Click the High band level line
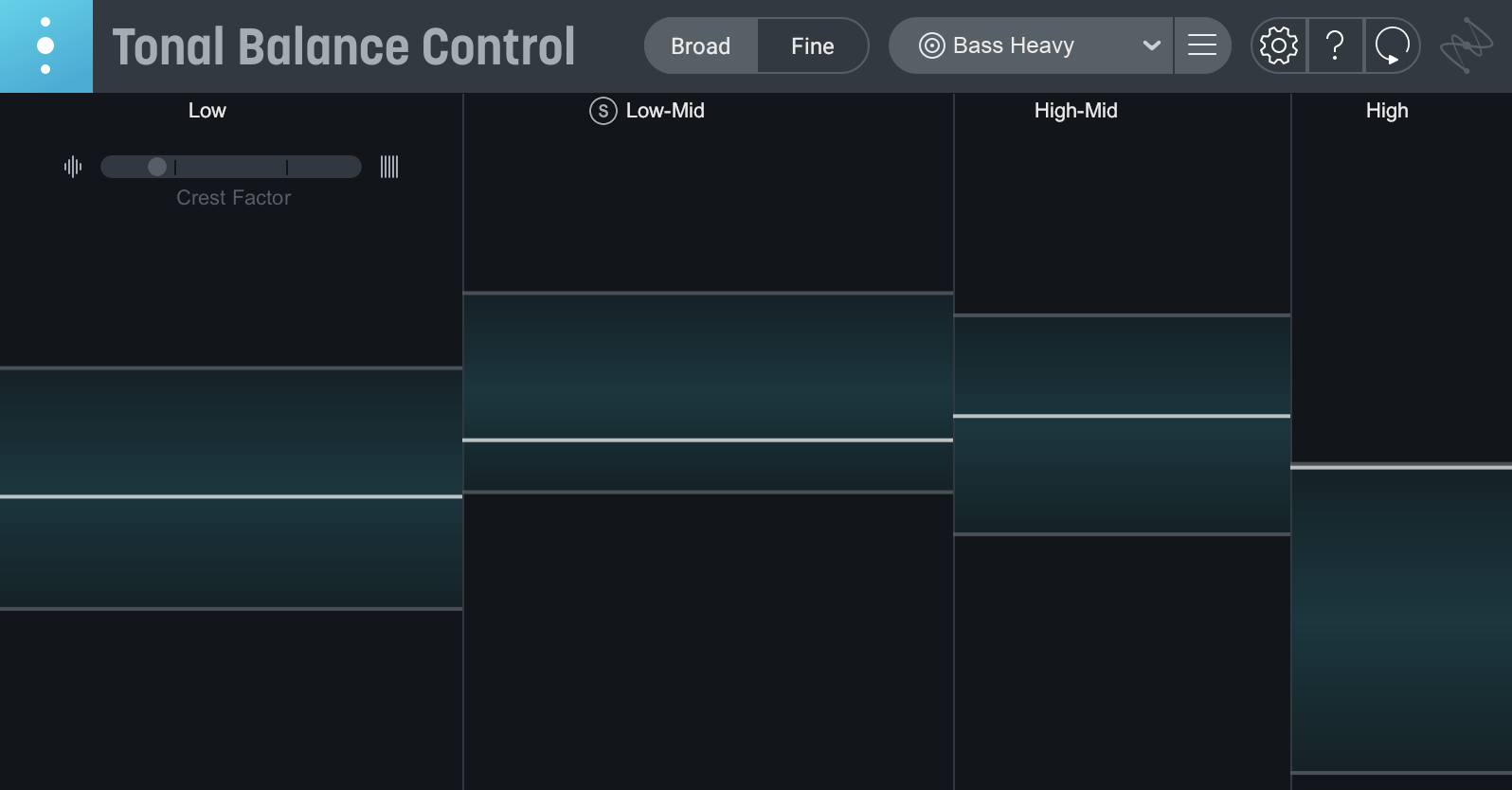Screen dimensions: 1512x790 tap(1401, 467)
